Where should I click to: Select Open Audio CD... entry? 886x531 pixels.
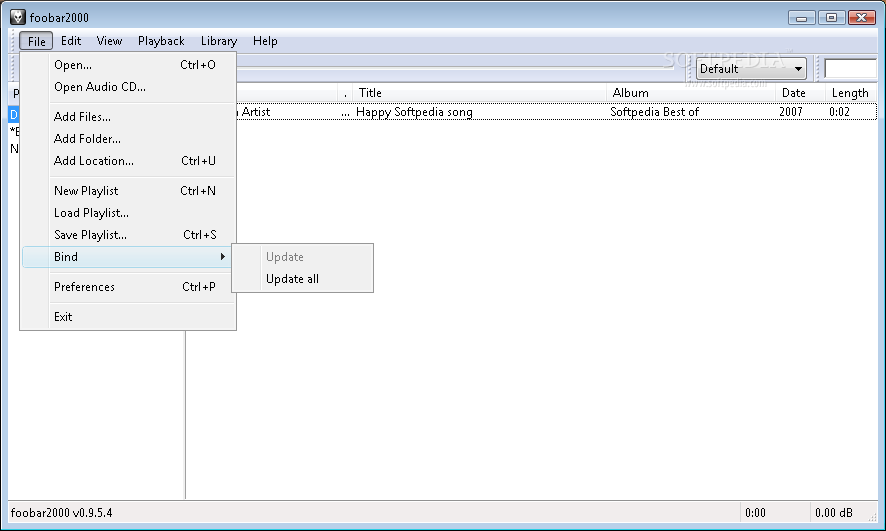point(128,87)
